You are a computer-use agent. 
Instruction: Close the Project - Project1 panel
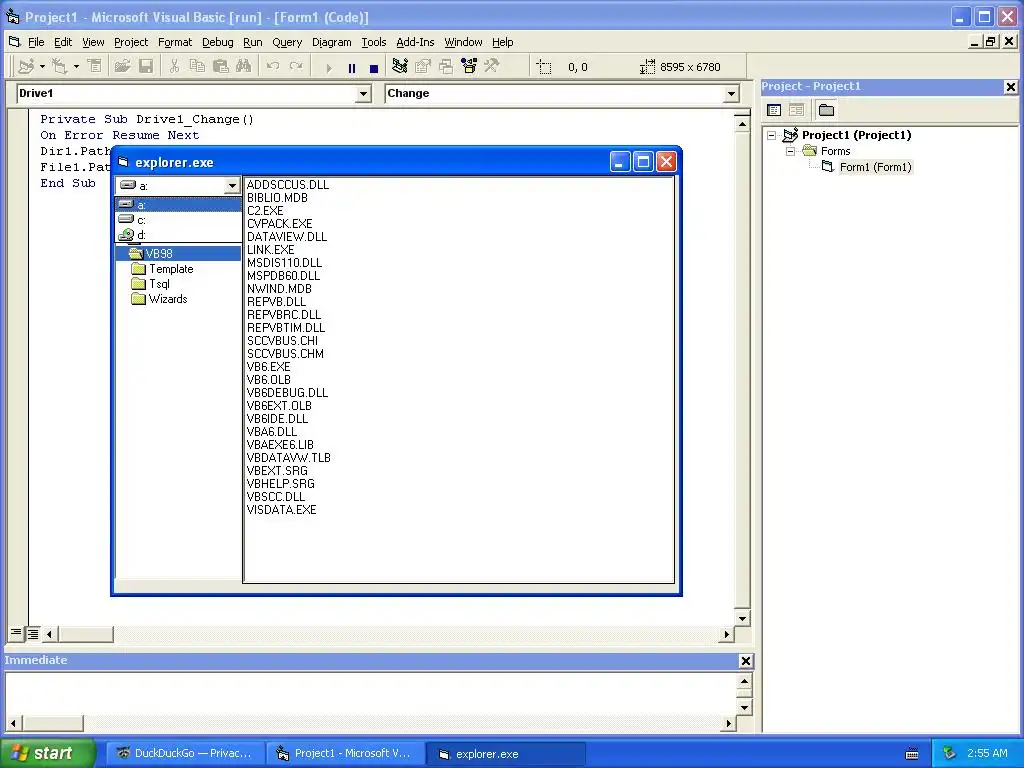click(x=1010, y=87)
